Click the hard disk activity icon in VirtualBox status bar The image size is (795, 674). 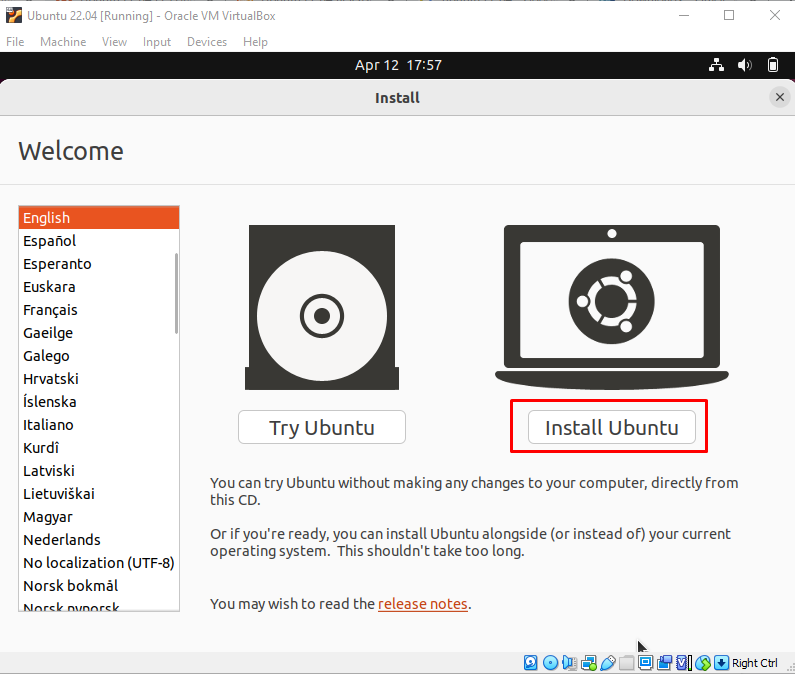coord(530,662)
